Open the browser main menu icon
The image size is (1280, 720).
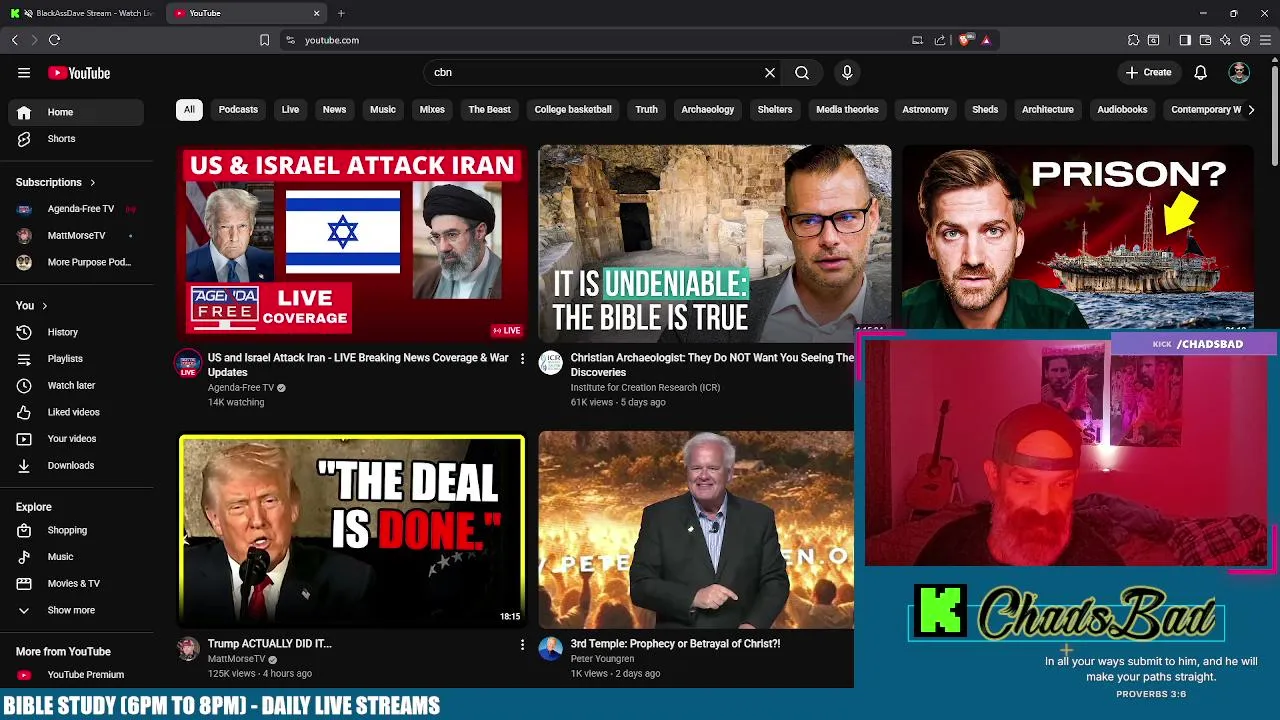[1265, 40]
